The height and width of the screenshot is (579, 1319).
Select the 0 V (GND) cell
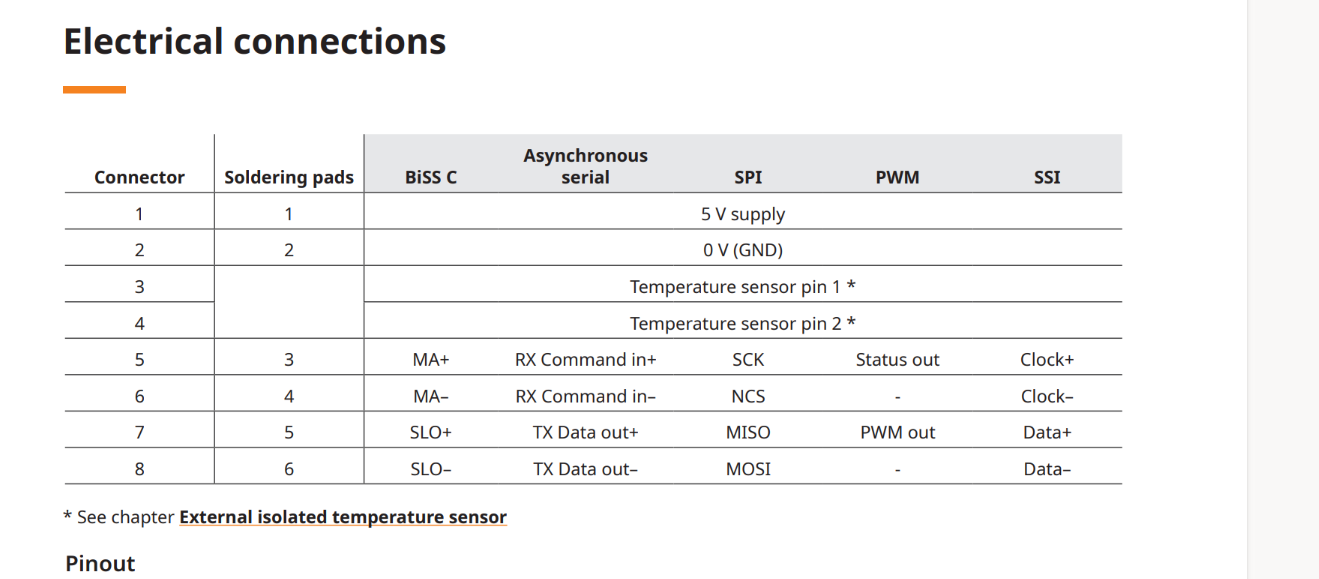coord(743,250)
